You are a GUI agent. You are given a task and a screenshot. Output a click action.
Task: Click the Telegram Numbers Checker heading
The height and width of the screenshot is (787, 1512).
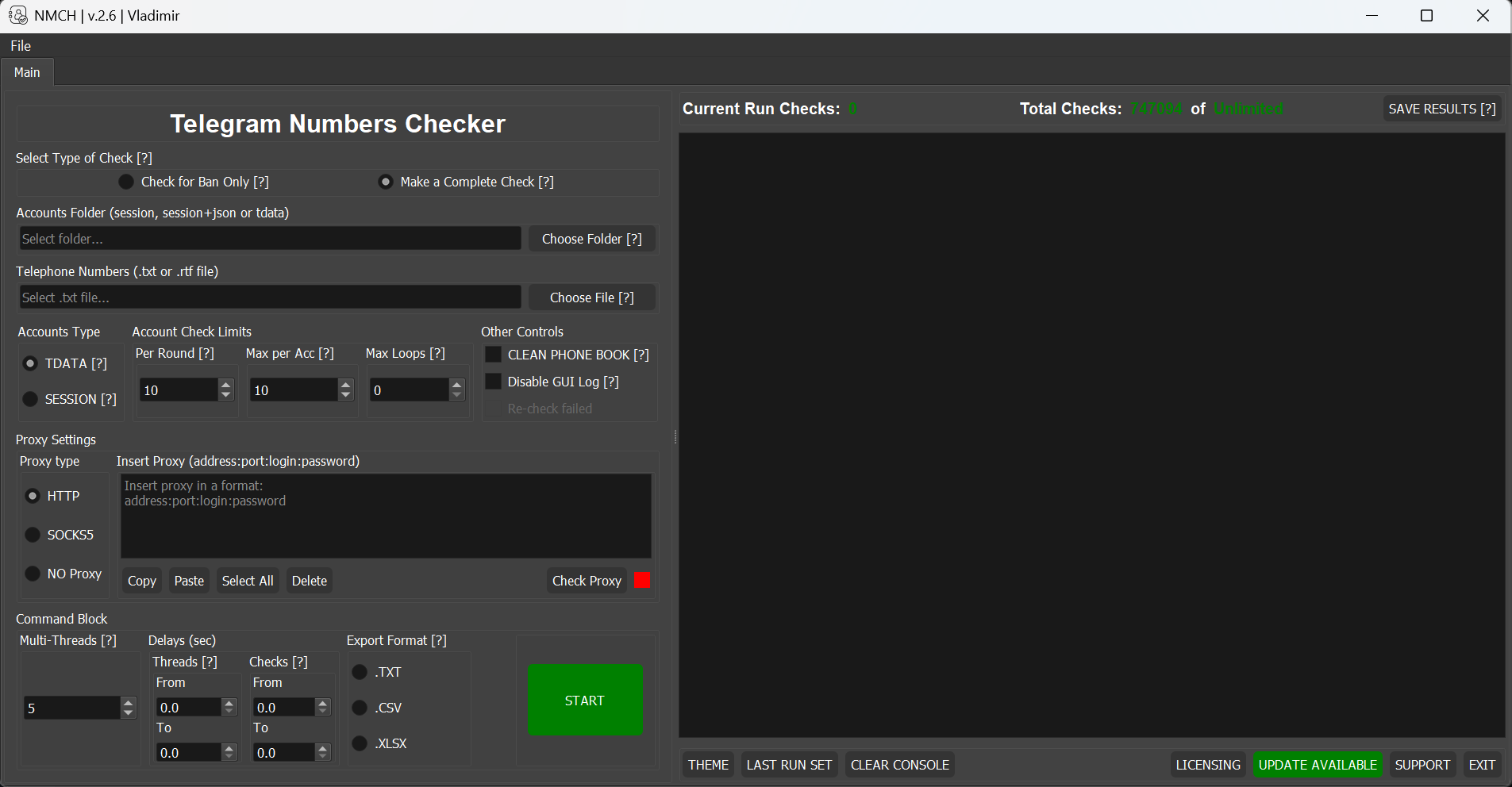pos(337,124)
